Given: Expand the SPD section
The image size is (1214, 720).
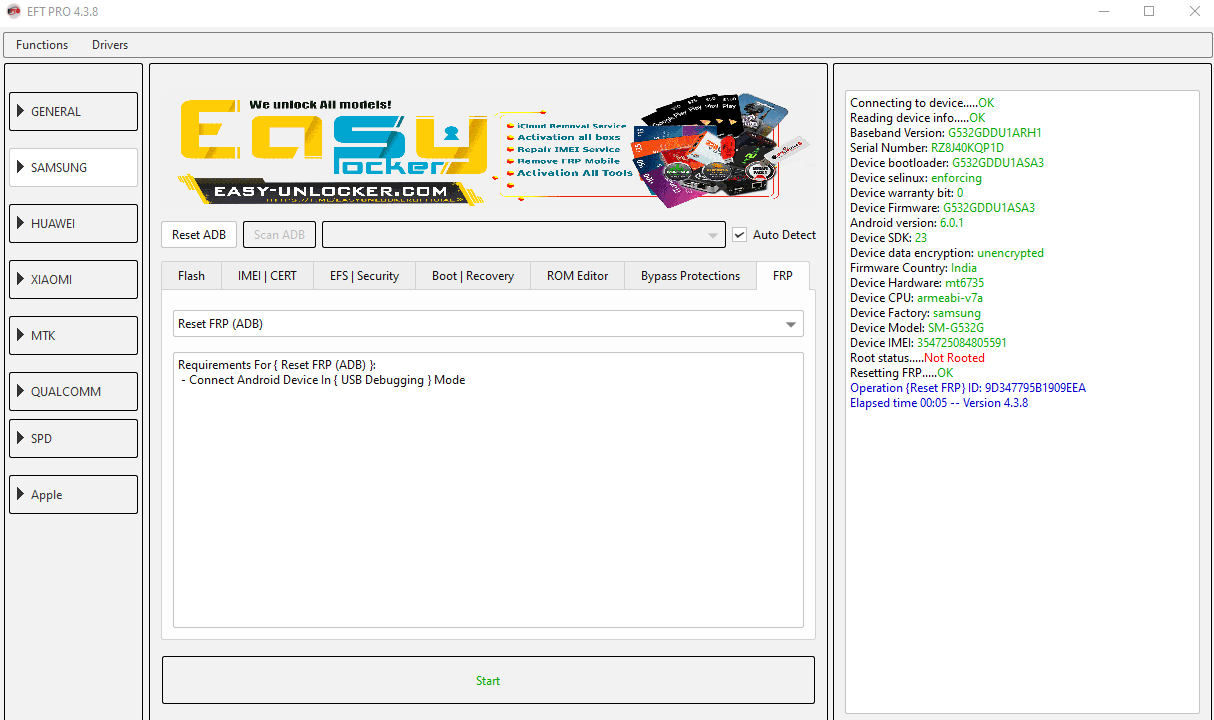Looking at the screenshot, I should [x=73, y=439].
